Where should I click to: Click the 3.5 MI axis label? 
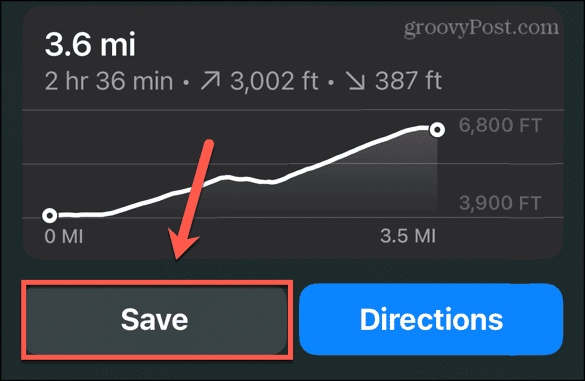pos(408,236)
